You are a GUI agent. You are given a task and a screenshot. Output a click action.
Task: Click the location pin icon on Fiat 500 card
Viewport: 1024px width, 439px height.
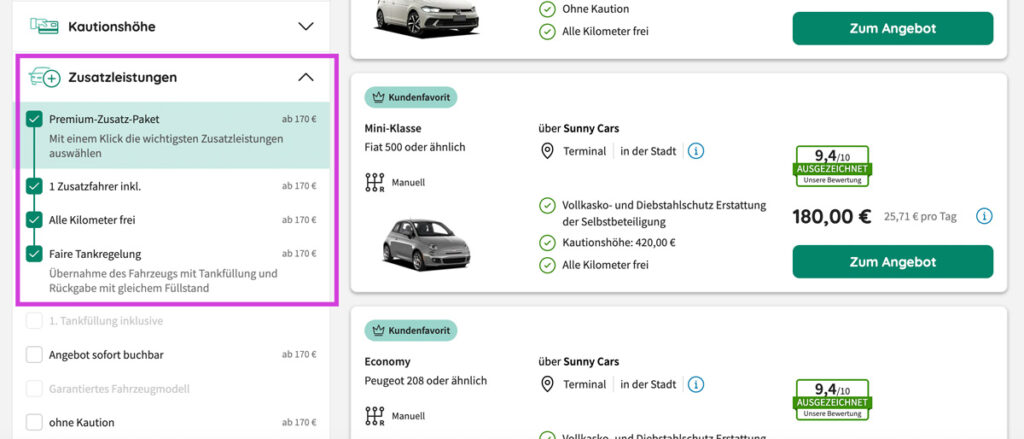(x=547, y=152)
